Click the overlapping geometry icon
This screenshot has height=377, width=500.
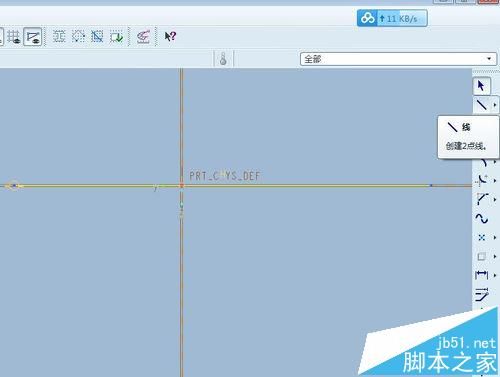click(x=97, y=36)
